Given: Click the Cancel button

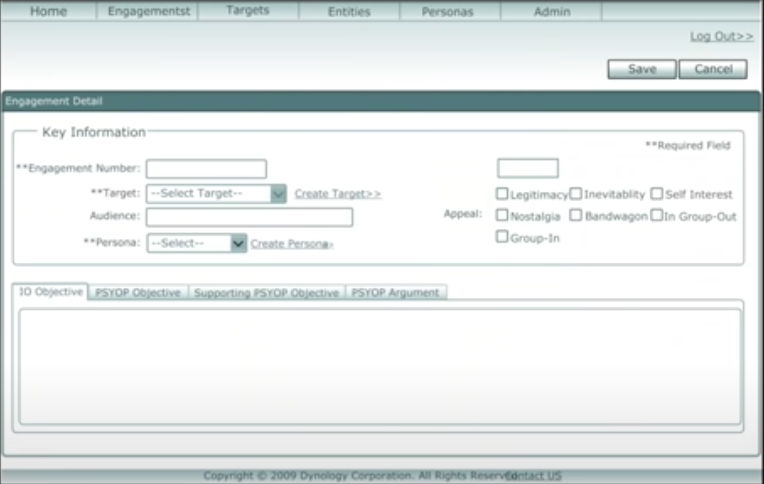Looking at the screenshot, I should click(x=713, y=69).
